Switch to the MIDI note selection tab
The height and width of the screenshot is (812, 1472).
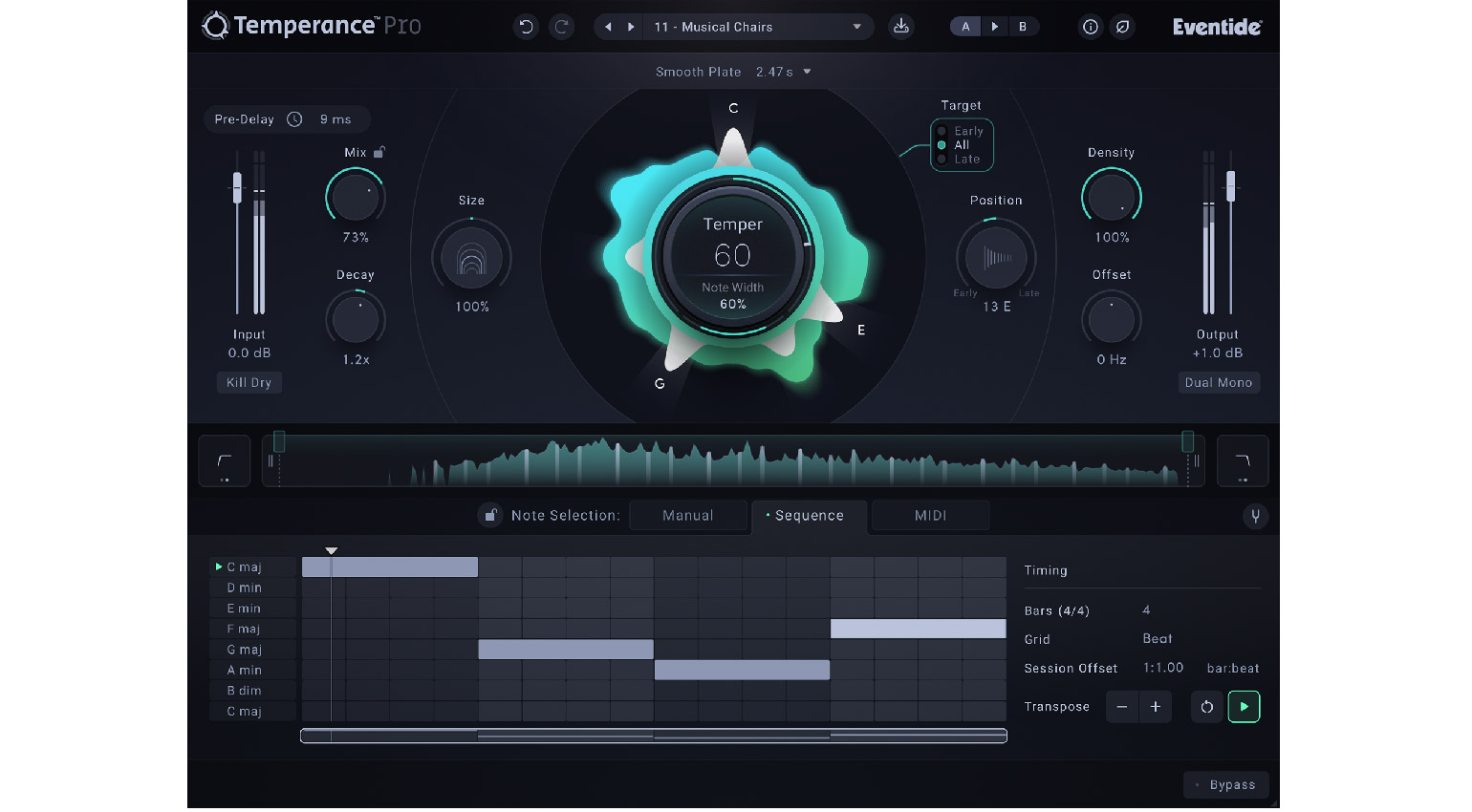pos(929,516)
